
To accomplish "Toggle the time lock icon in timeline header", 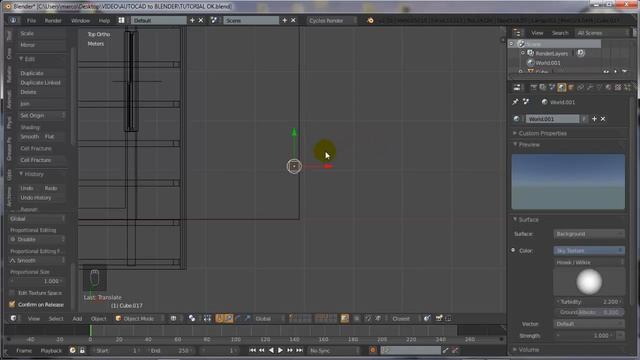I will pyautogui.click(x=82, y=350).
